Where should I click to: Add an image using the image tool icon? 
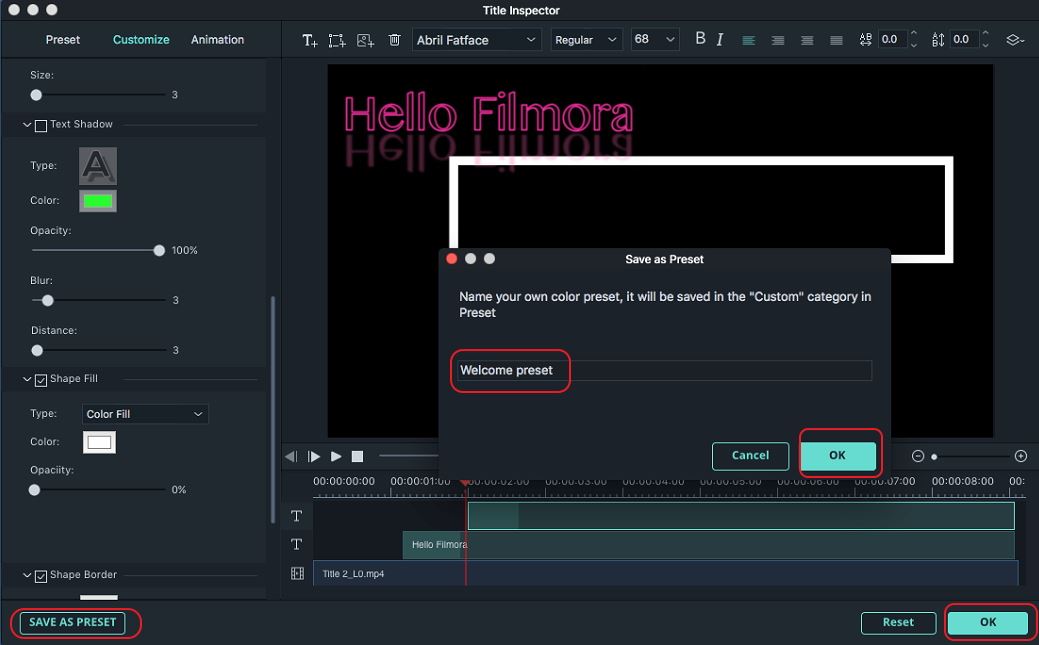tap(365, 40)
